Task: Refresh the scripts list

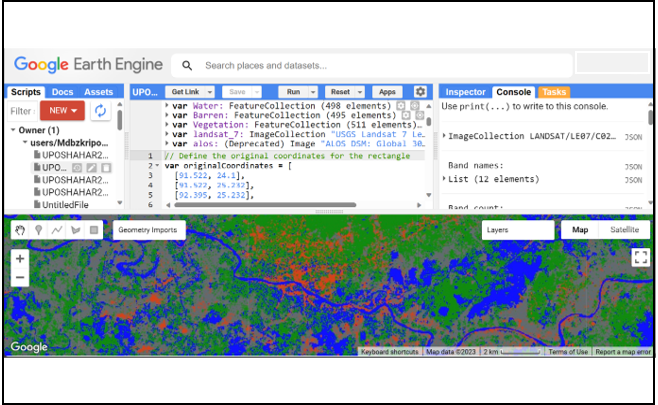Action: pos(100,111)
